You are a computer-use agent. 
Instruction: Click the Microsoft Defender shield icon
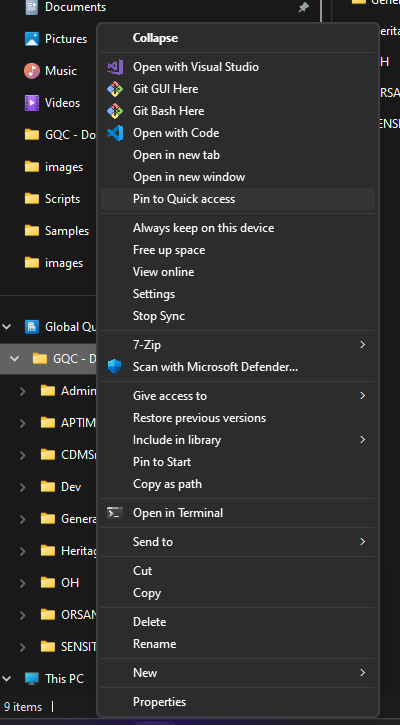click(x=115, y=367)
